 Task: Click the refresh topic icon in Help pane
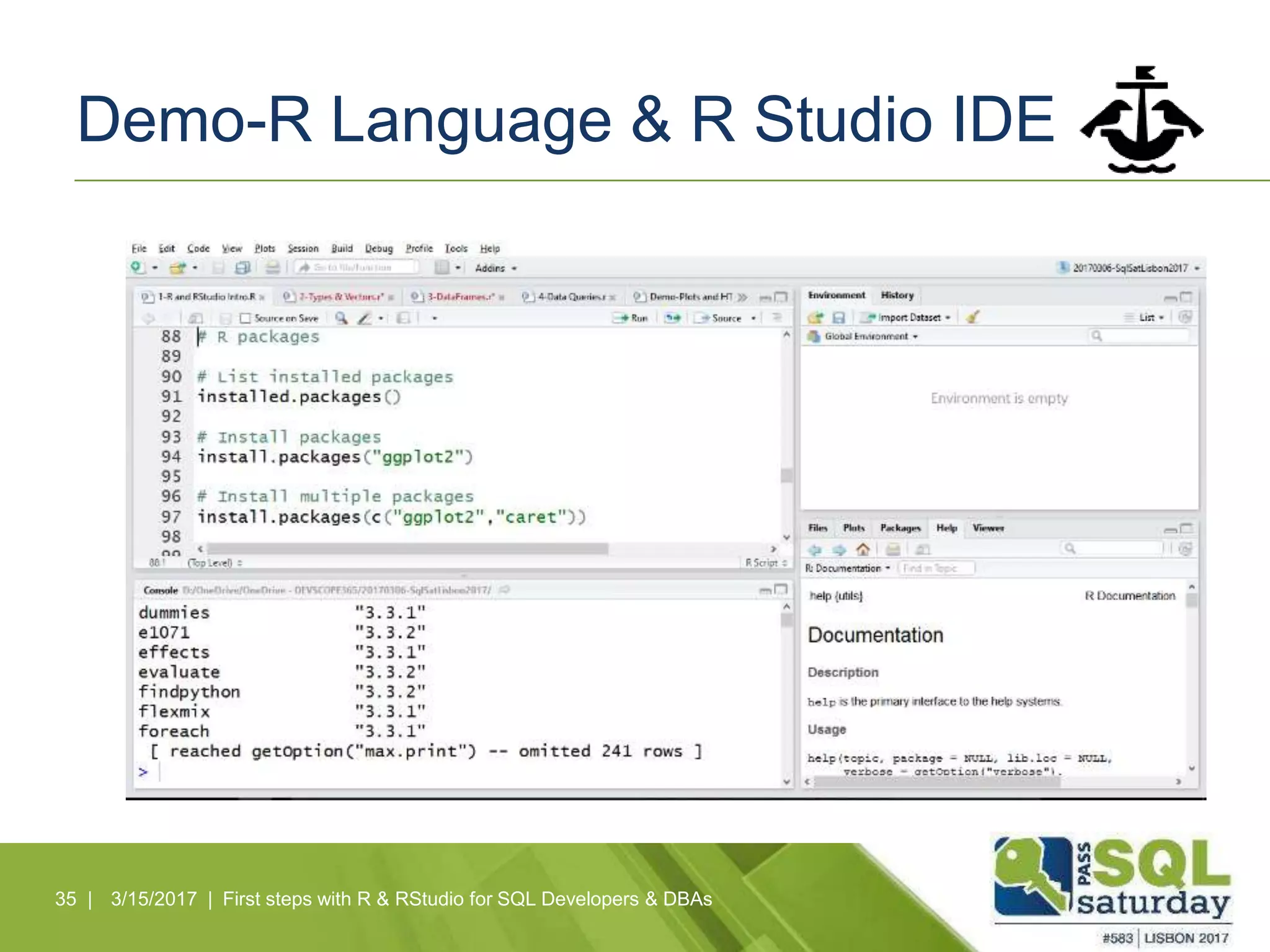point(1185,549)
